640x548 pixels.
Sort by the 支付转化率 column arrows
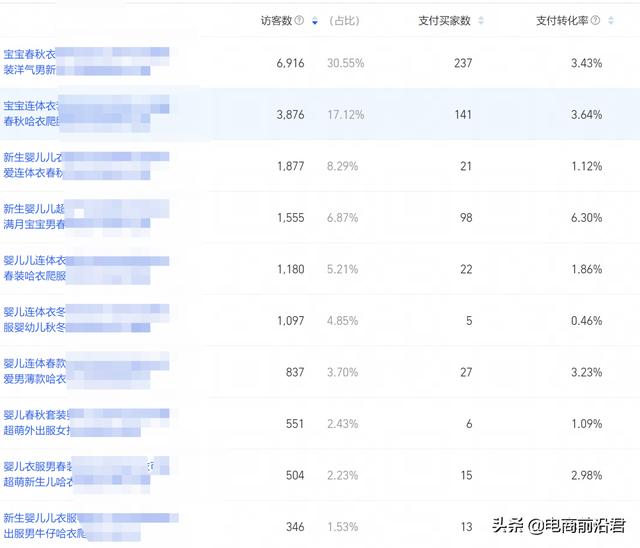tap(611, 20)
